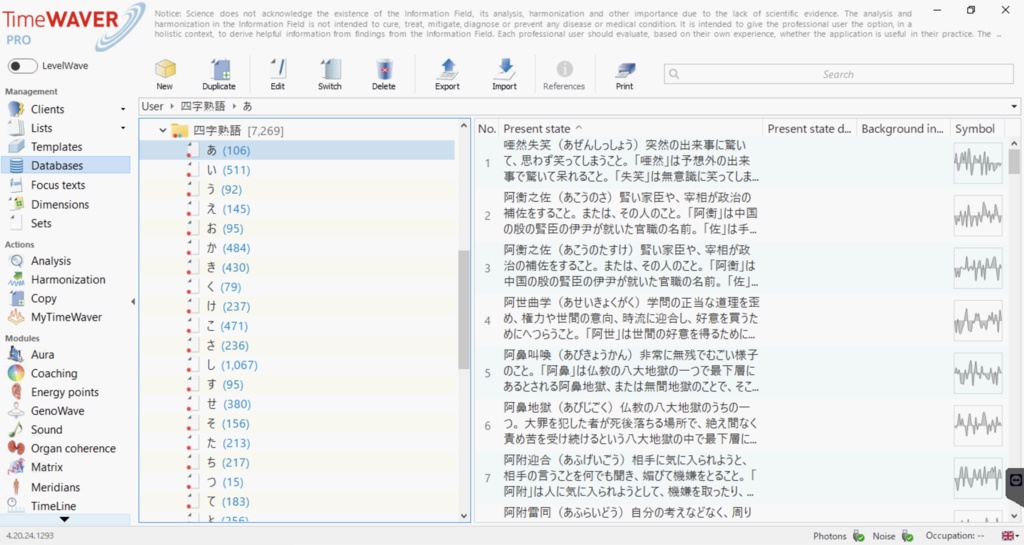Image resolution: width=1024 pixels, height=545 pixels.
Task: Start Analysis action in the sidebar
Action: click(51, 260)
